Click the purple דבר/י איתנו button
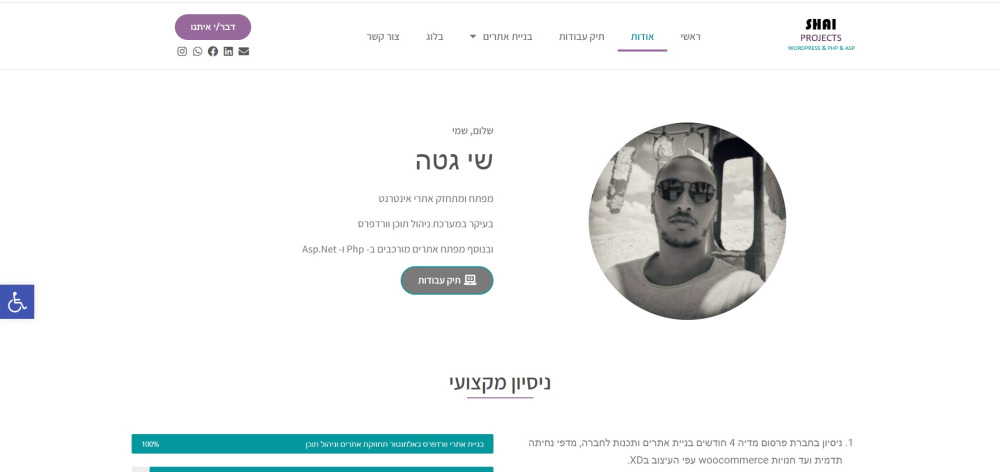The width and height of the screenshot is (1000, 472). pyautogui.click(x=213, y=27)
